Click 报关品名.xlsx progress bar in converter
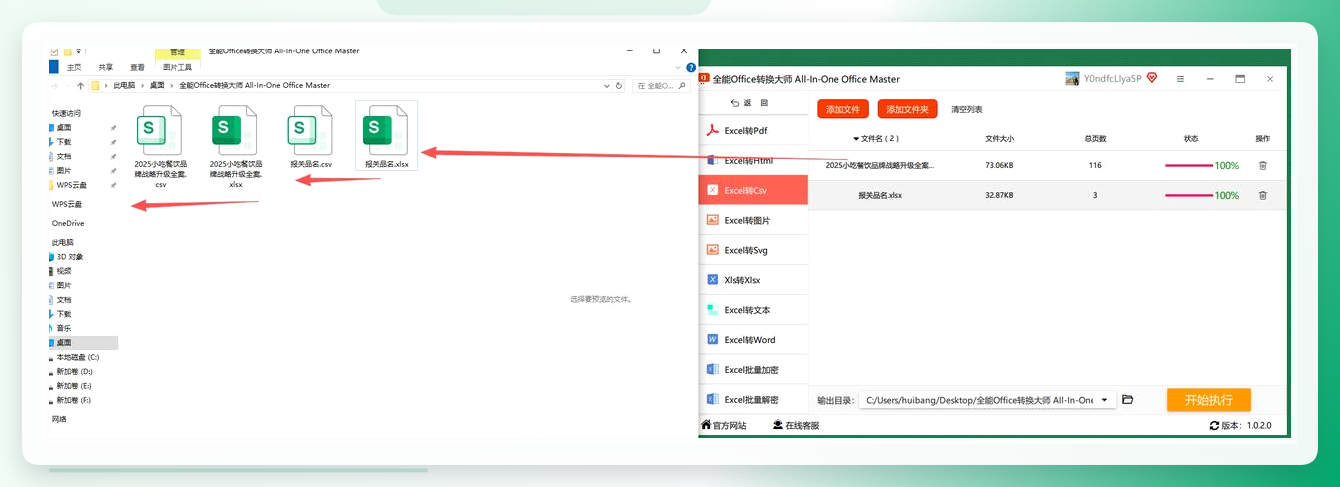Viewport: 1340px width, 487px height. 1189,195
